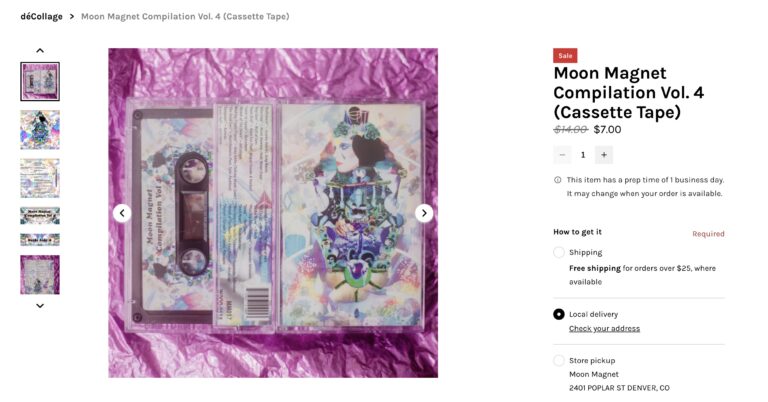Click the prep time info icon
This screenshot has width=768, height=402.
(557, 180)
